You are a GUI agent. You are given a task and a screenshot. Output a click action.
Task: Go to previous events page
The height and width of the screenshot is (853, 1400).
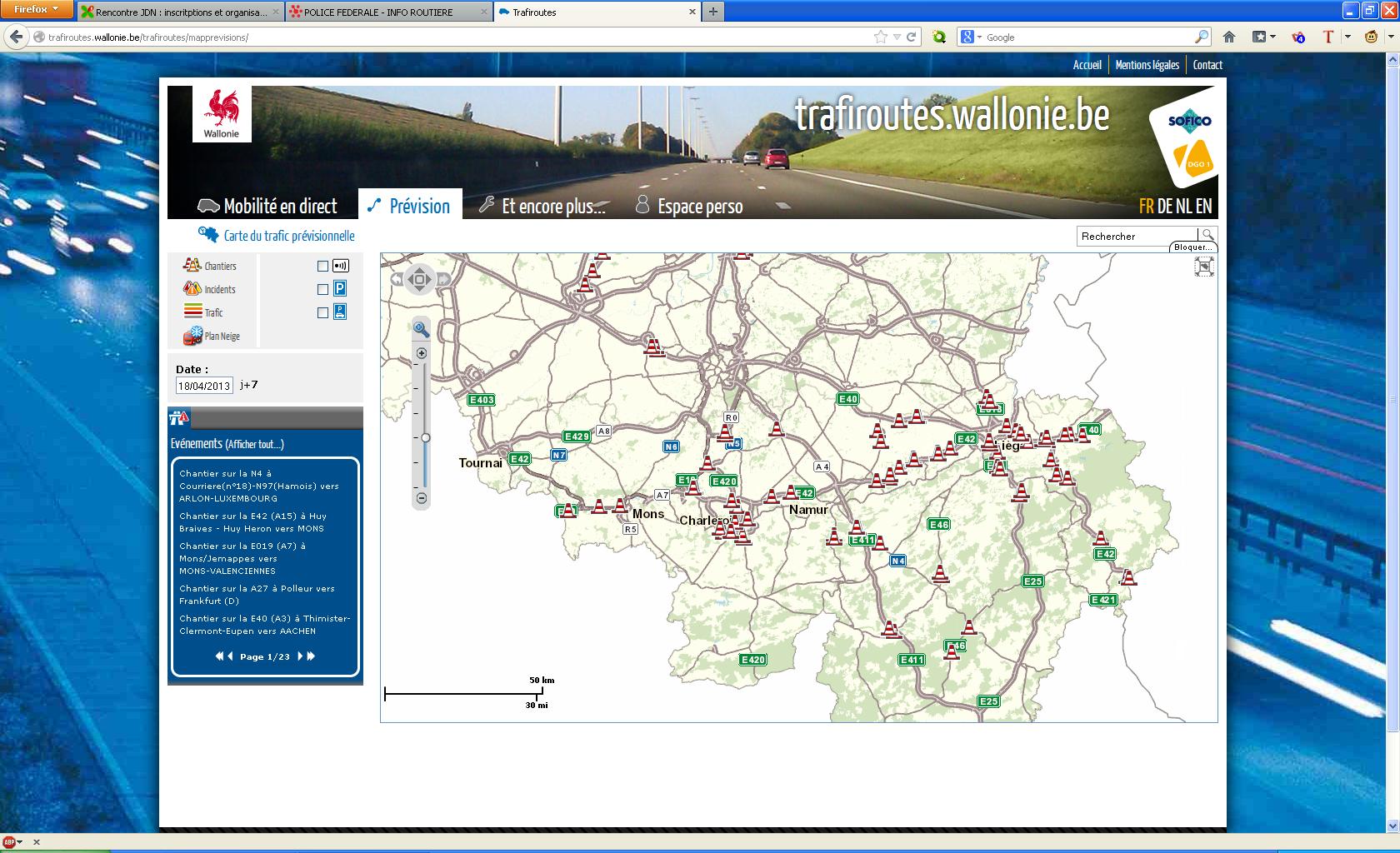coord(230,656)
